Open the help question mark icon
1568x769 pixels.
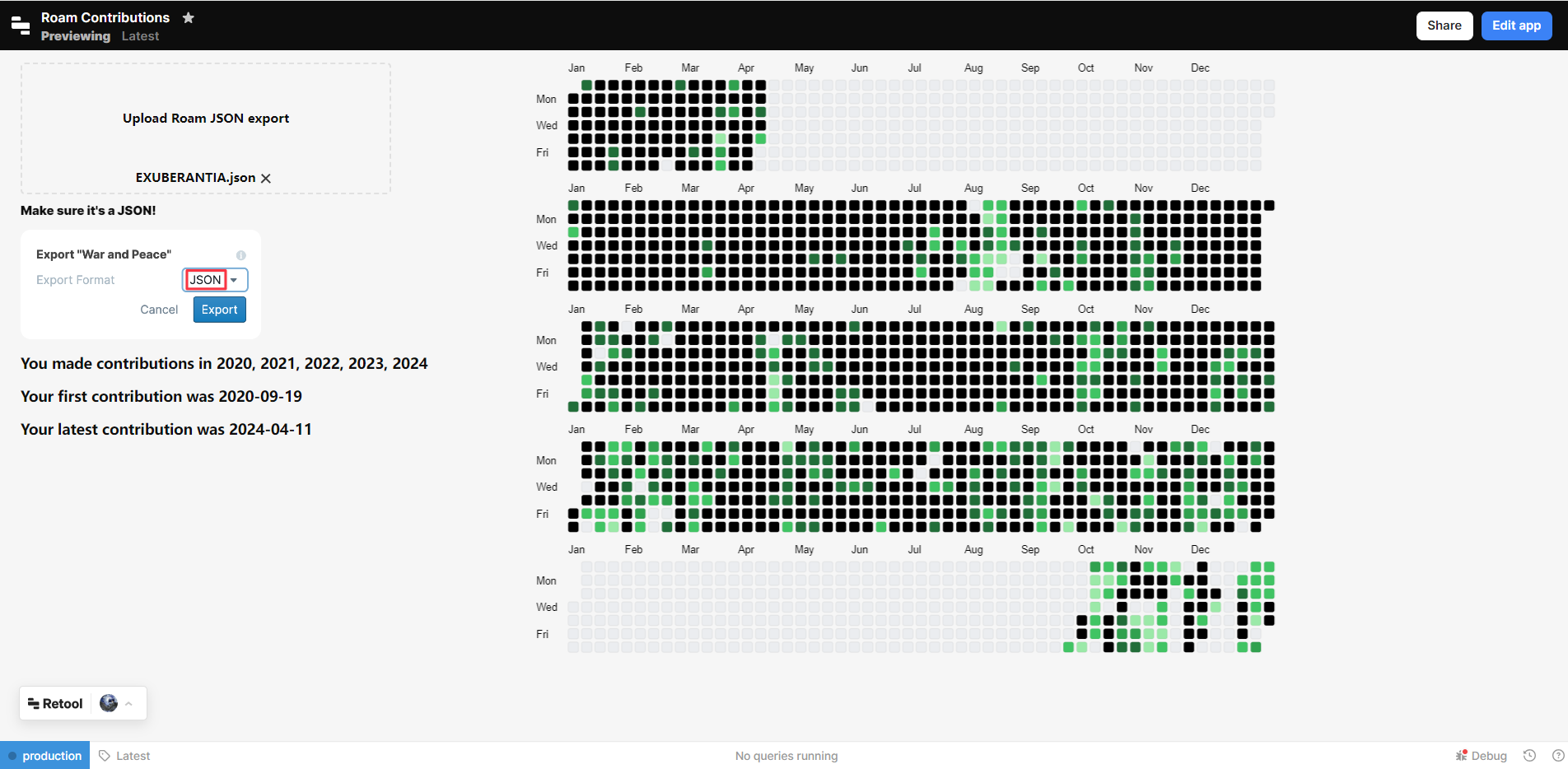point(1557,755)
